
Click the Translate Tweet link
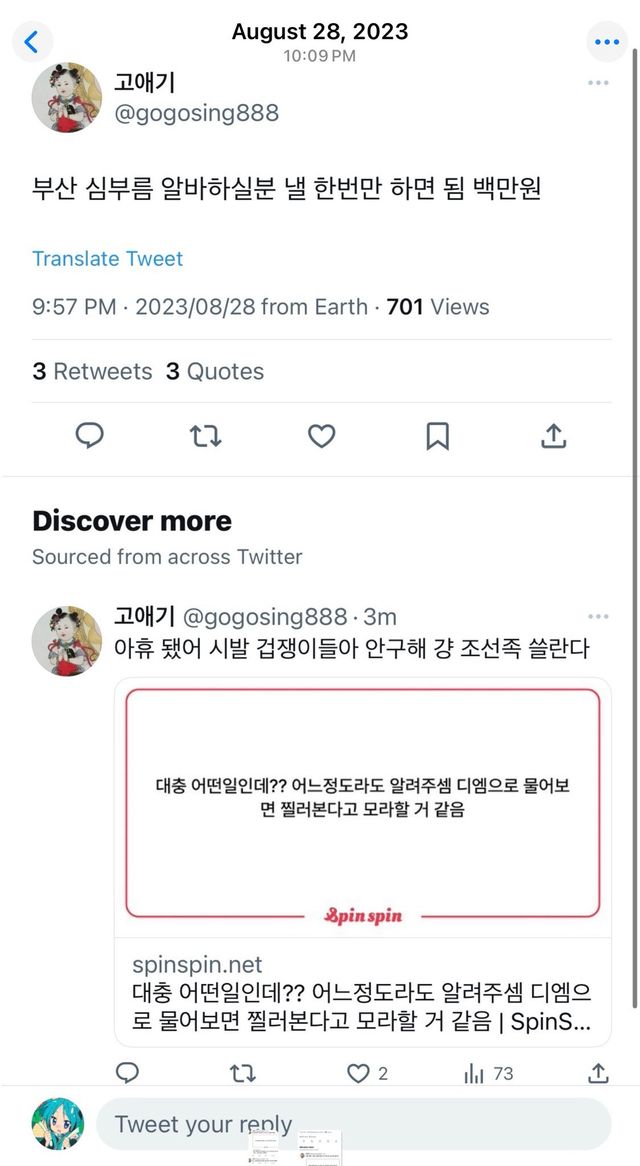click(107, 259)
